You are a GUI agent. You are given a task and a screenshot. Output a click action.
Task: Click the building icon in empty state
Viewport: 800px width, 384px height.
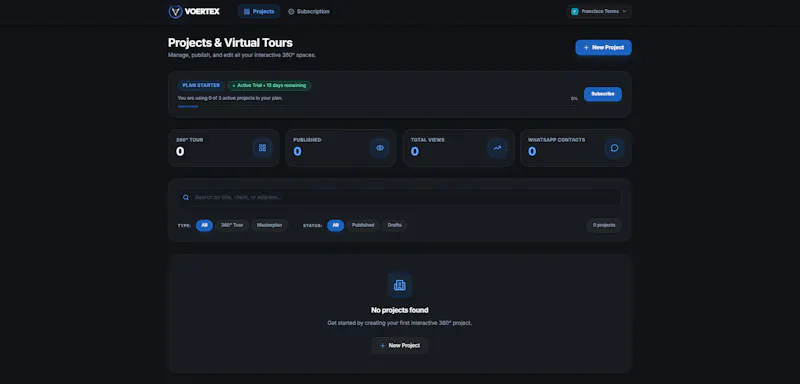pyautogui.click(x=399, y=285)
